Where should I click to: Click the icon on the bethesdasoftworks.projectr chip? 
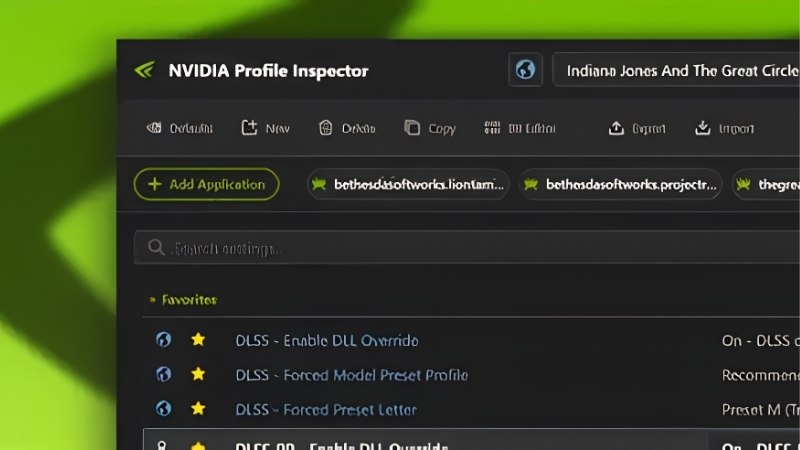[x=531, y=184]
